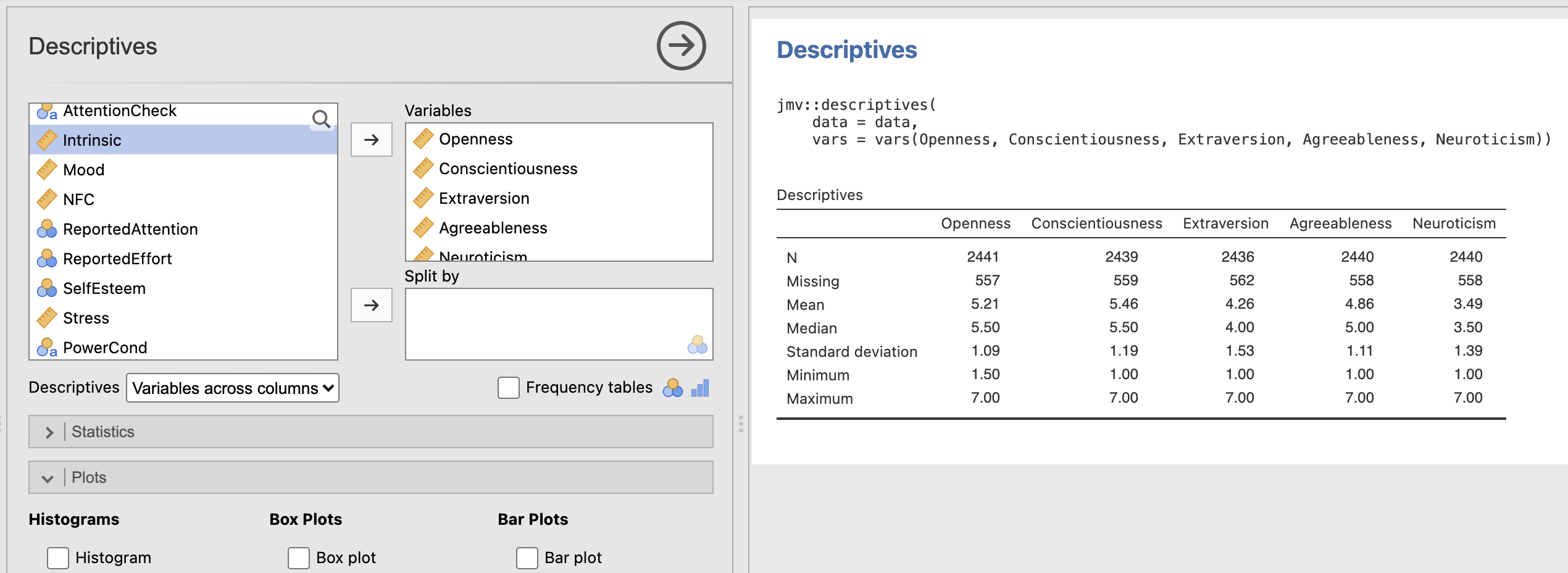Select Agreeableness in the Variables box
1568x573 pixels.
click(x=559, y=228)
